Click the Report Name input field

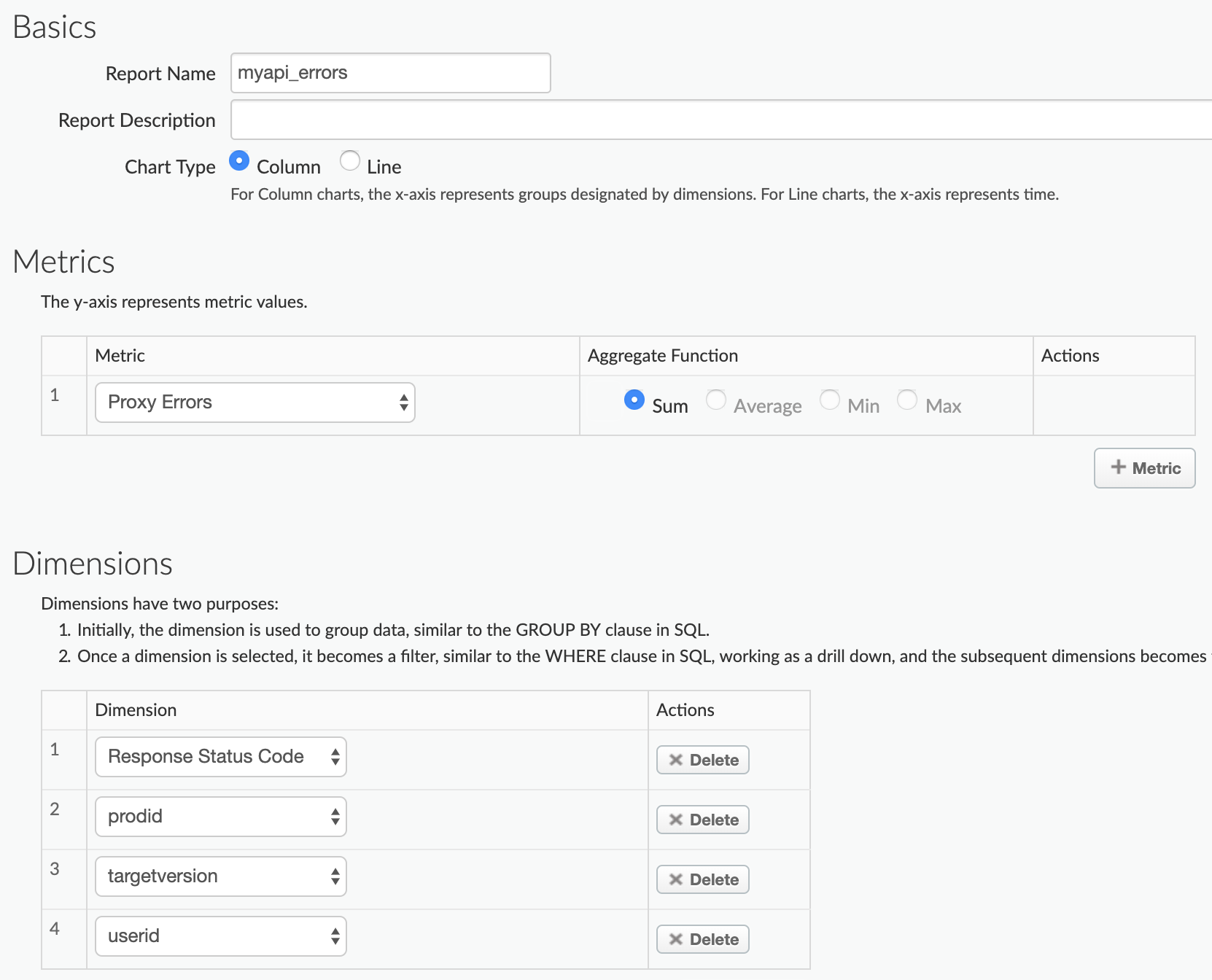(390, 73)
